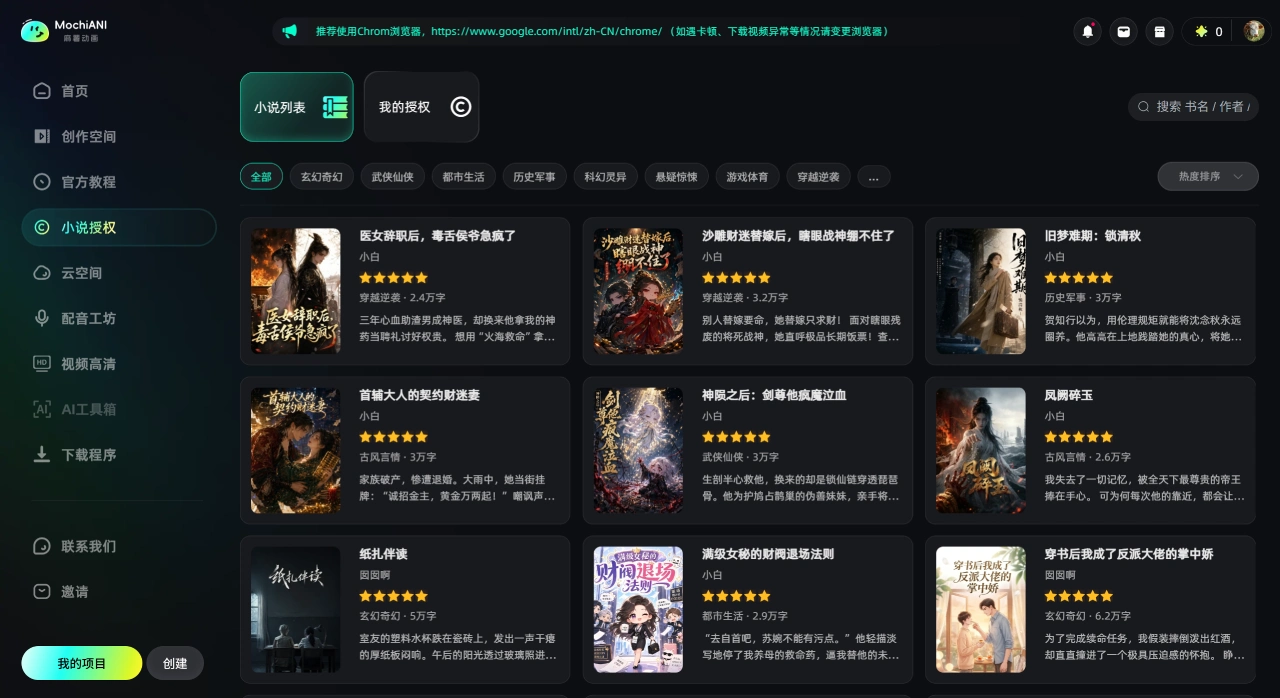Image resolution: width=1280 pixels, height=698 pixels.
Task: Click the 邀请 envelope icon
Action: (42, 591)
